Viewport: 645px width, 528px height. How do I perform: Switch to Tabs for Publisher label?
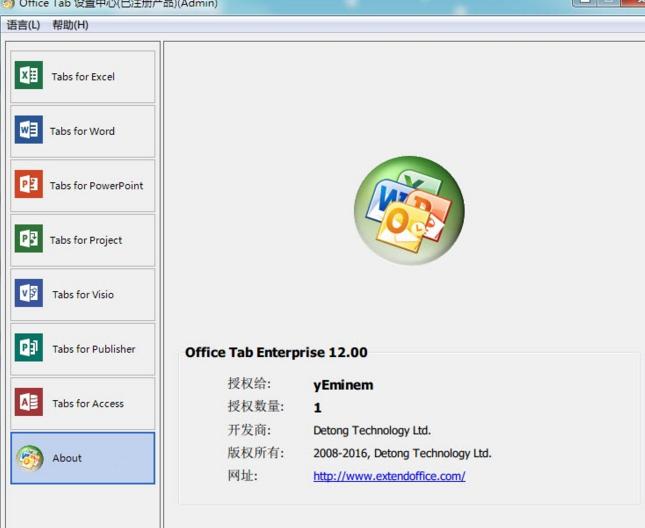click(x=94, y=349)
